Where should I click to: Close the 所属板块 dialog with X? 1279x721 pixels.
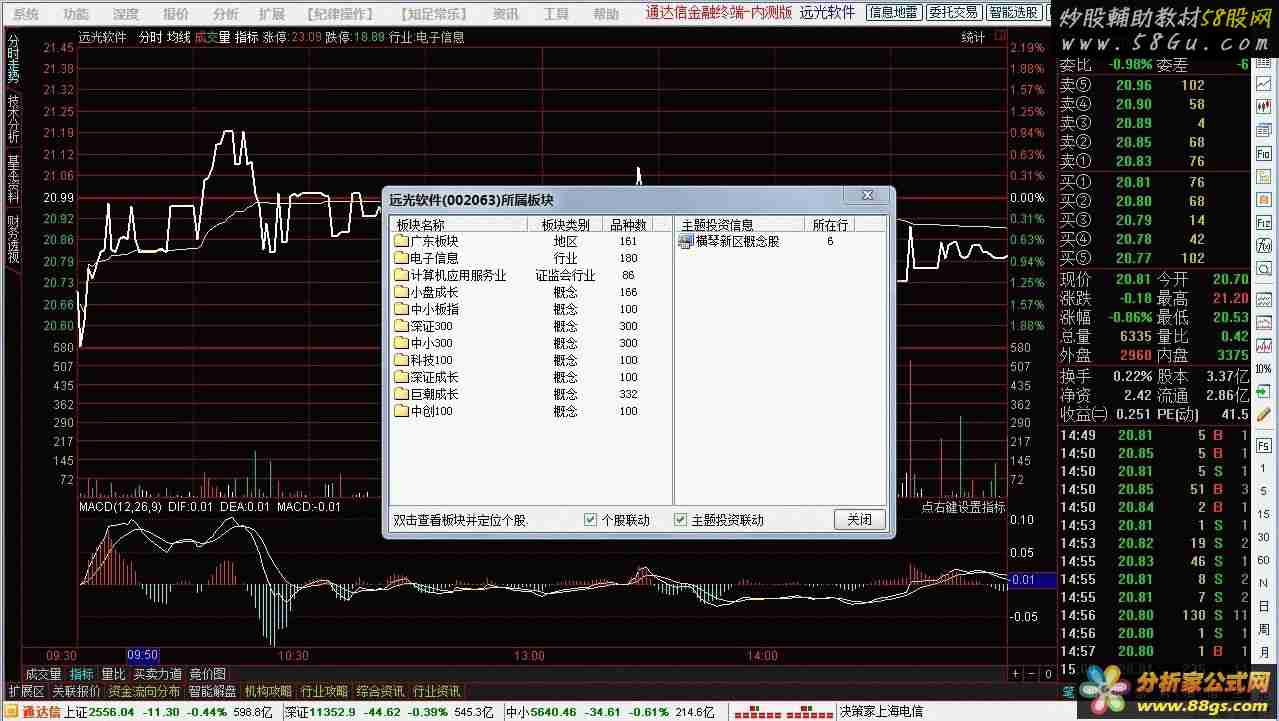click(x=867, y=196)
